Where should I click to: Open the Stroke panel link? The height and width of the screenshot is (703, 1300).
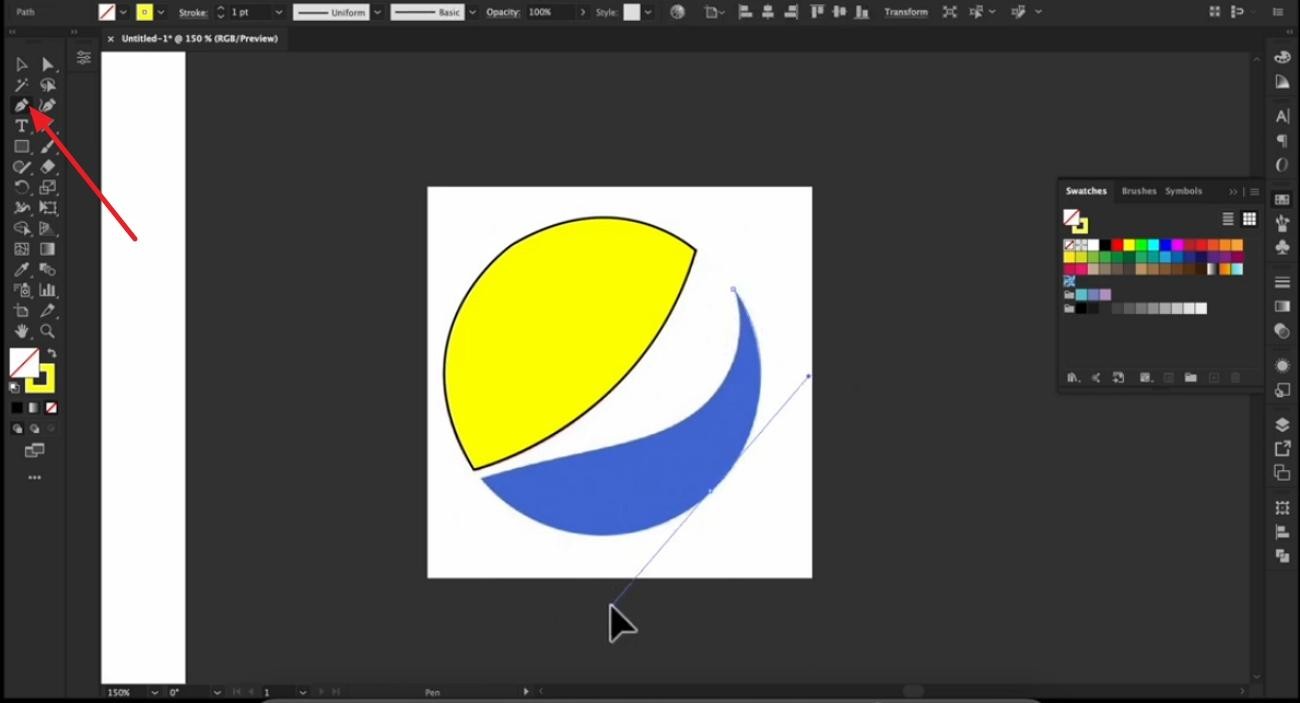[x=194, y=12]
